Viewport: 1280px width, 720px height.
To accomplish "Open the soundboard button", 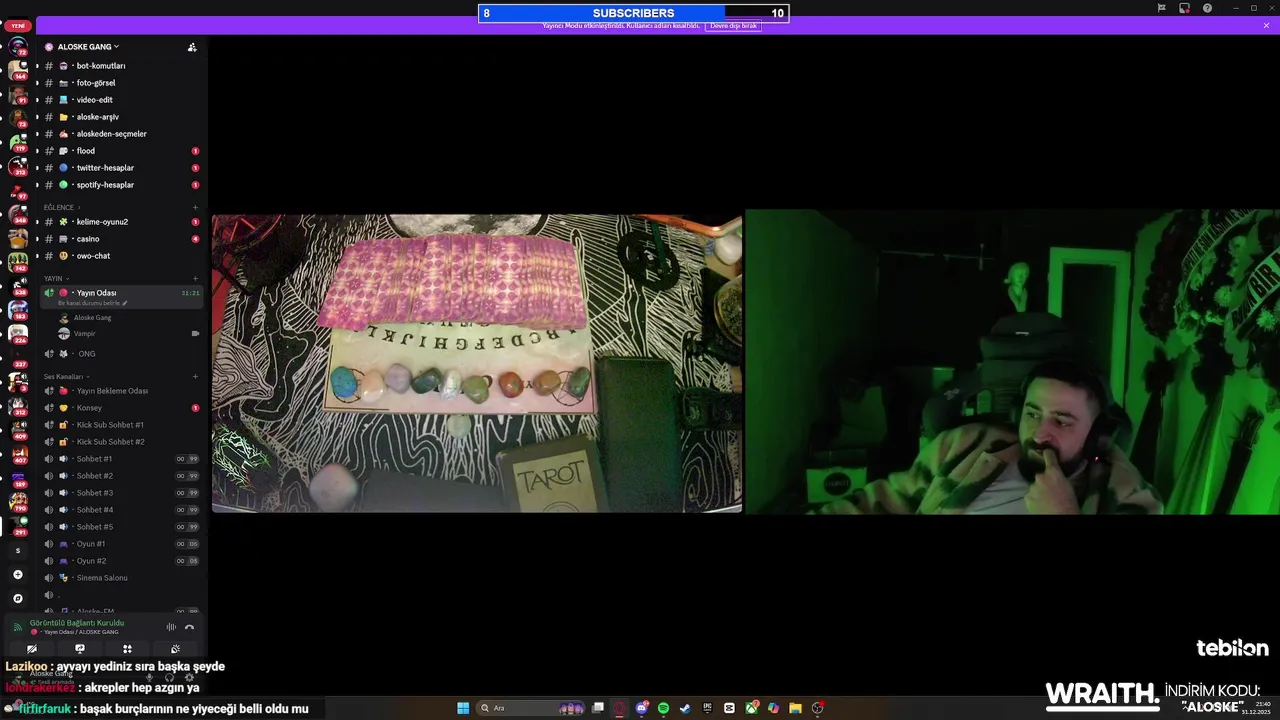I will tap(175, 649).
